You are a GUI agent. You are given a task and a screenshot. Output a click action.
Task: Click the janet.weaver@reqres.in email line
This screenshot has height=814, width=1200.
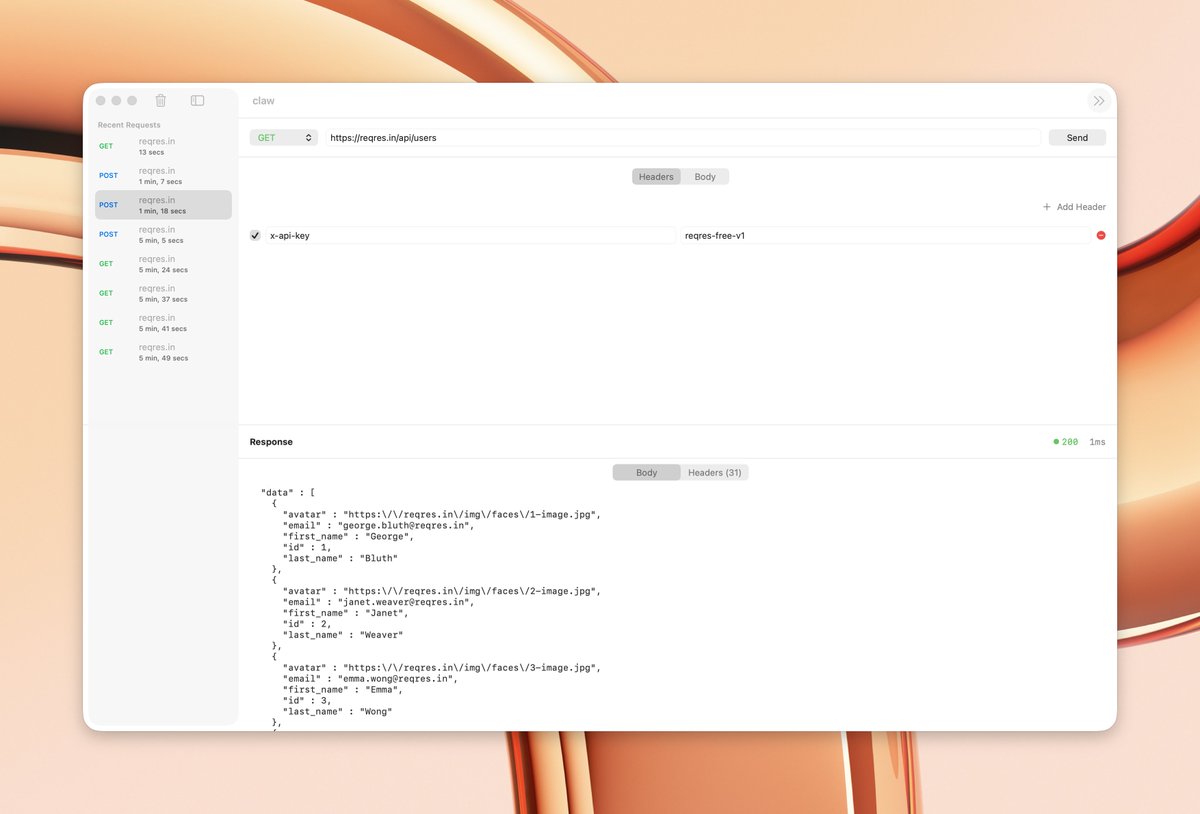378,601
